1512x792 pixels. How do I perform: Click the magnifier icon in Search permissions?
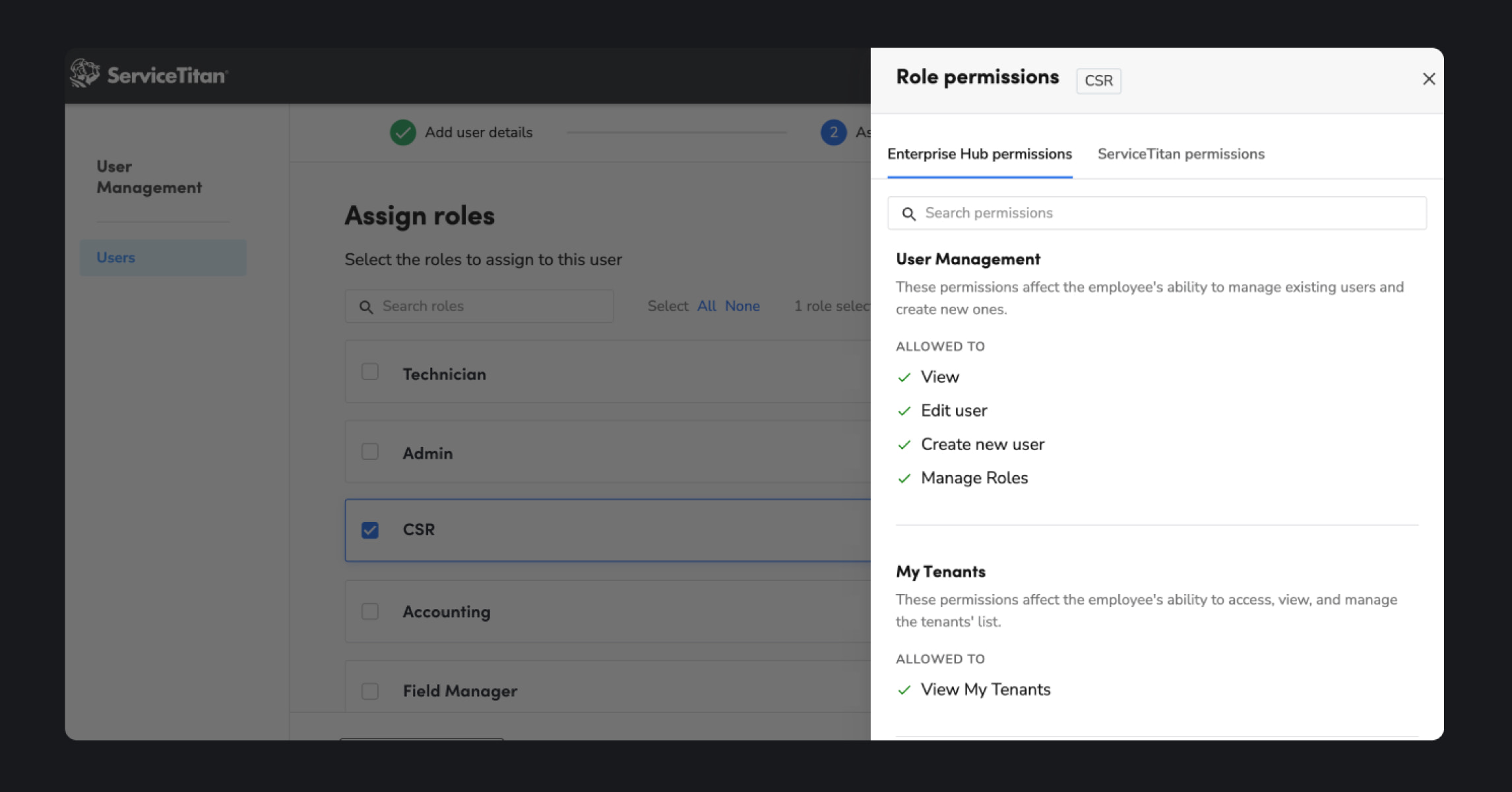pos(908,214)
